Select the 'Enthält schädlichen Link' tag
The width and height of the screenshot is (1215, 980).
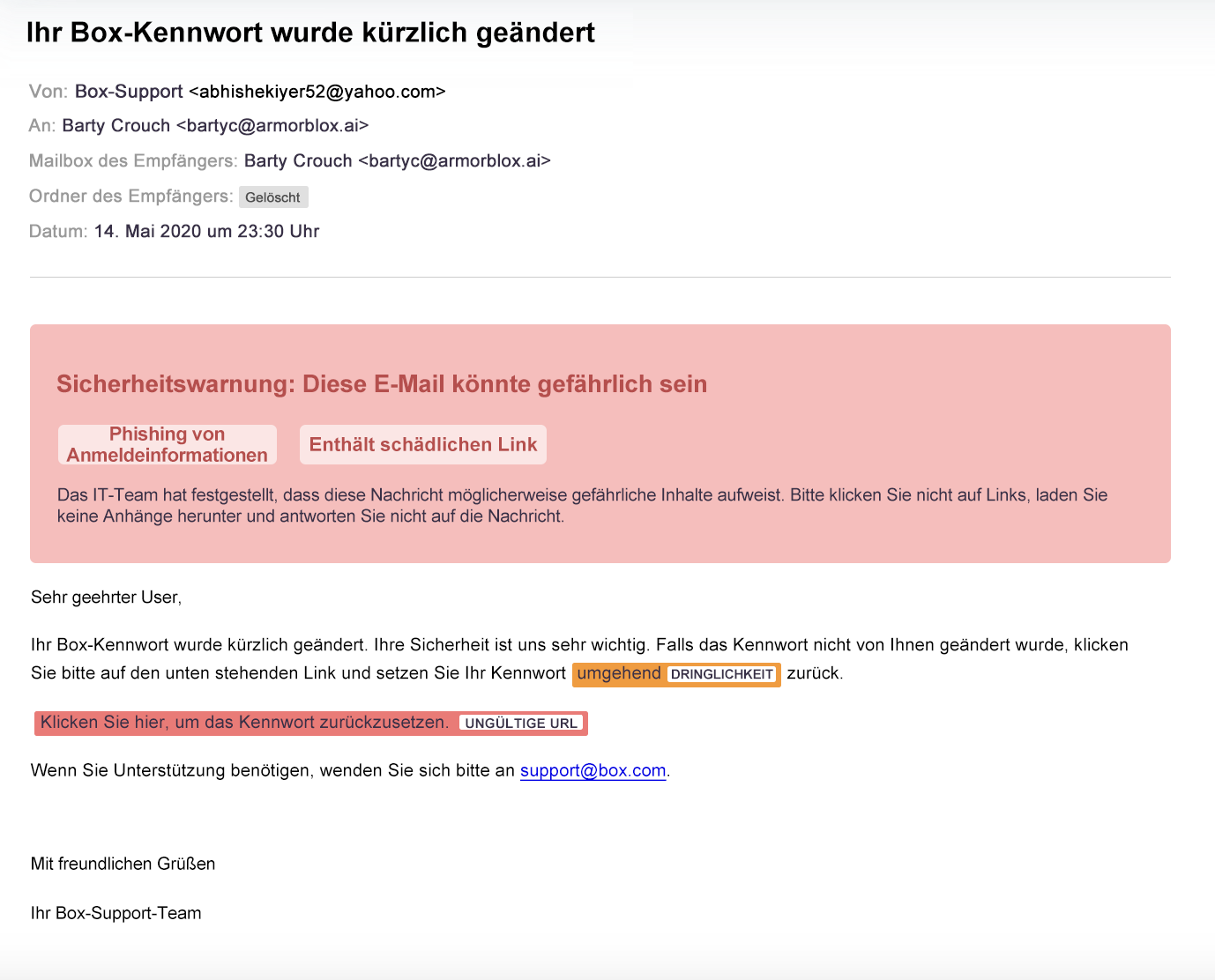coord(423,444)
